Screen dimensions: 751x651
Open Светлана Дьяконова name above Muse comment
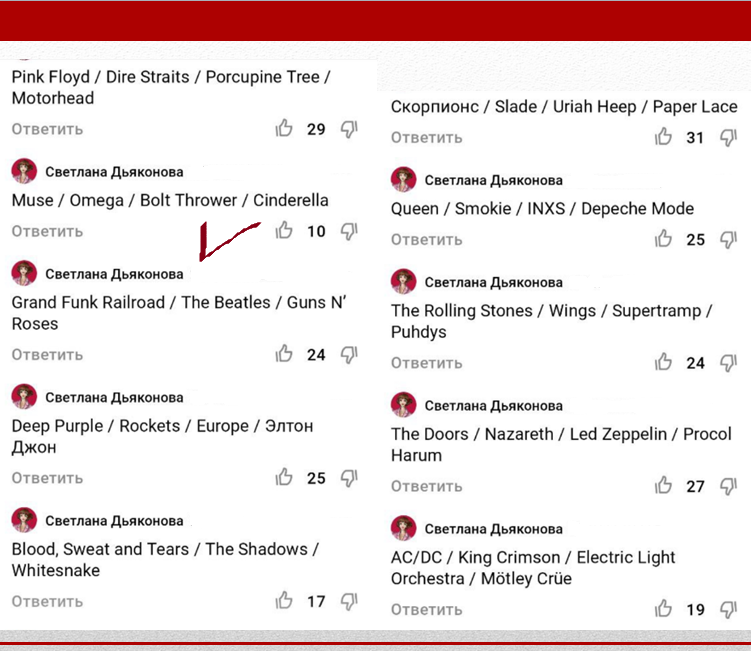[114, 172]
